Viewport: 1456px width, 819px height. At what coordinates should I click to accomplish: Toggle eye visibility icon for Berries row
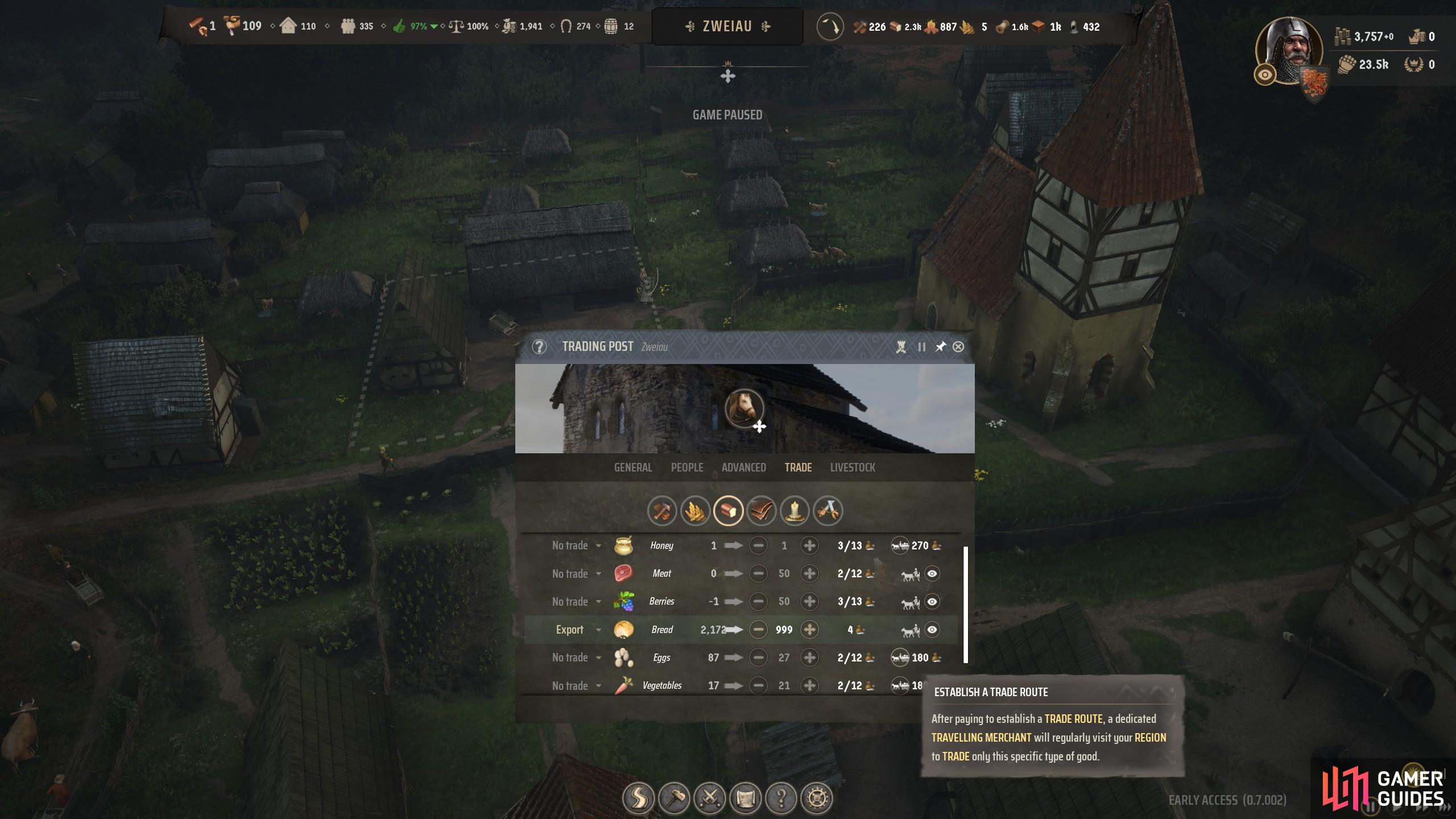tap(932, 601)
